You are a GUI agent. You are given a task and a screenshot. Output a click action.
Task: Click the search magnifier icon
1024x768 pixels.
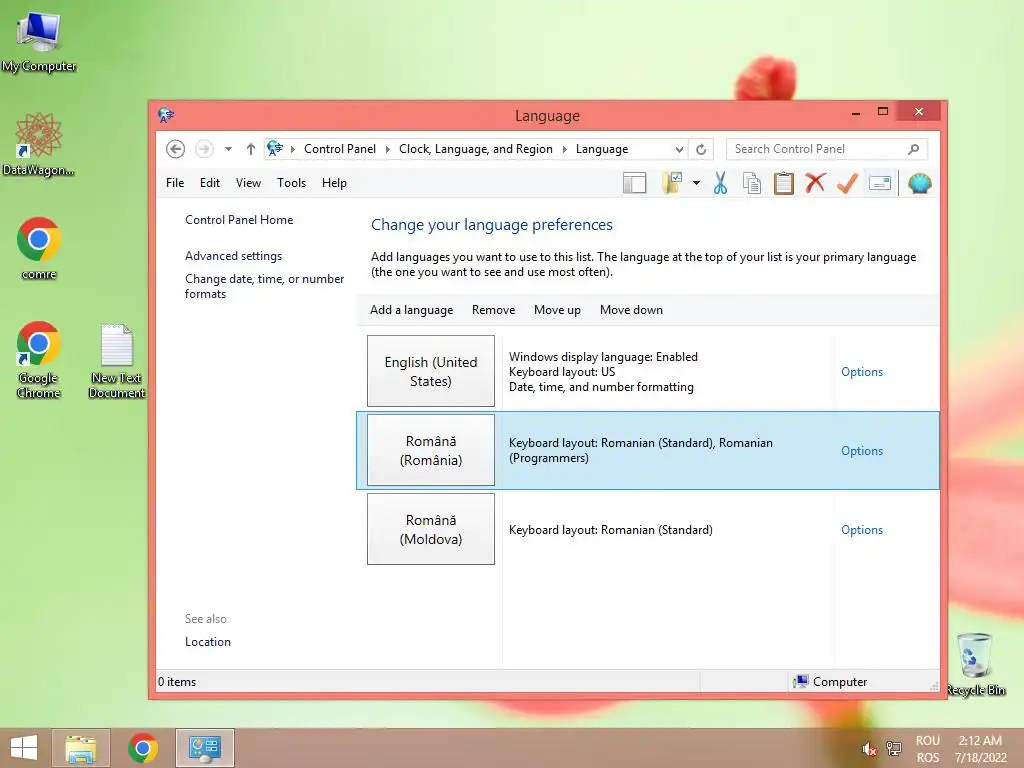pos(914,150)
